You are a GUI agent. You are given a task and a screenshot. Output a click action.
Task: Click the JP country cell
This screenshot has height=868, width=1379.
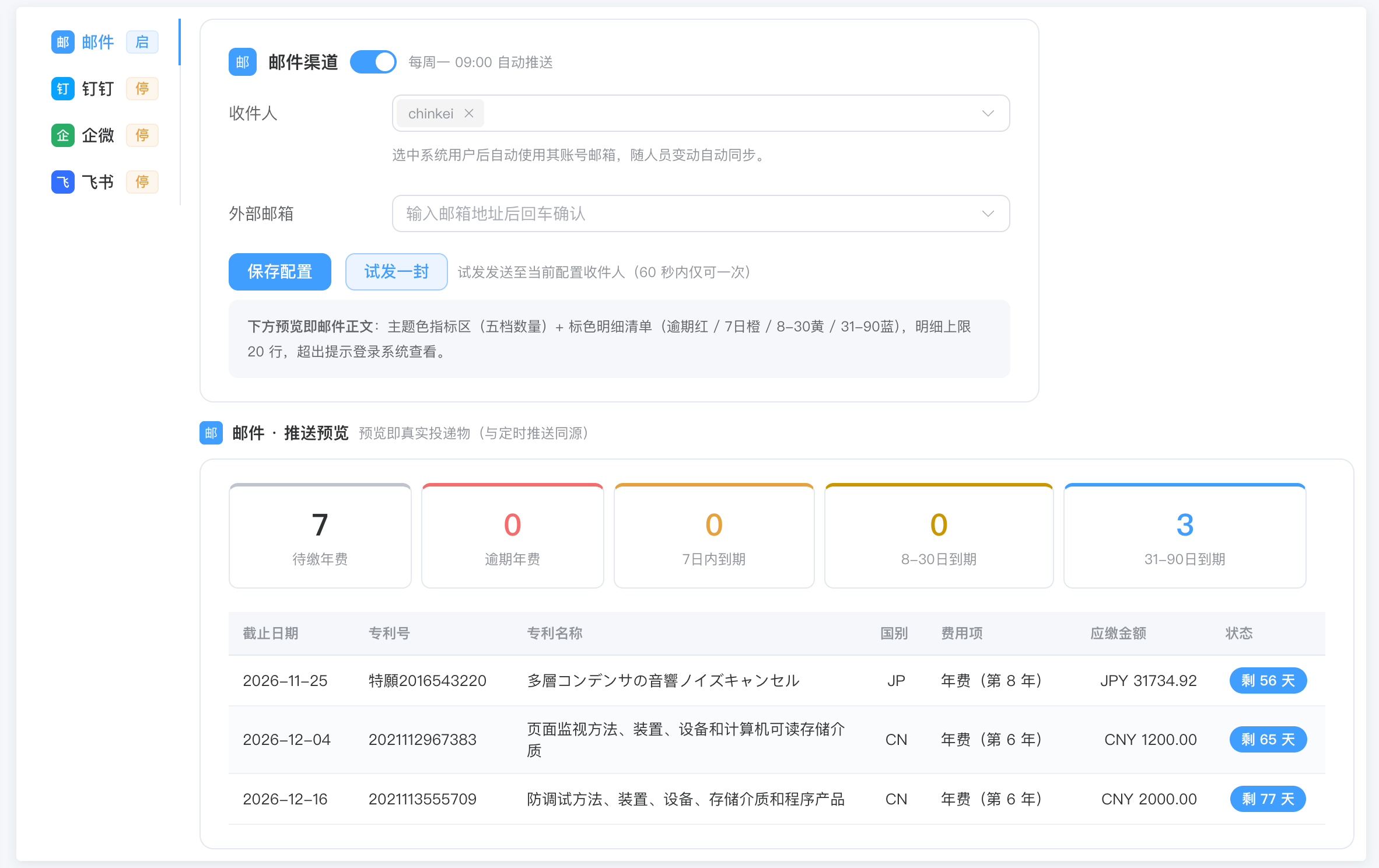[x=896, y=681]
